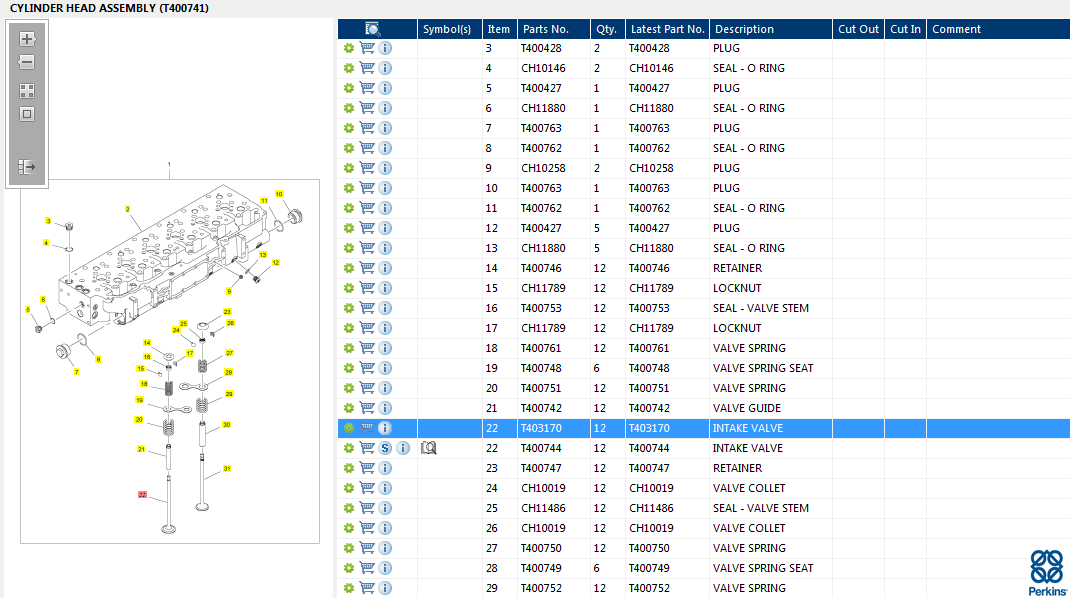The height and width of the screenshot is (598, 1070).
Task: Click the book symbol on T400744 row
Action: click(x=429, y=448)
